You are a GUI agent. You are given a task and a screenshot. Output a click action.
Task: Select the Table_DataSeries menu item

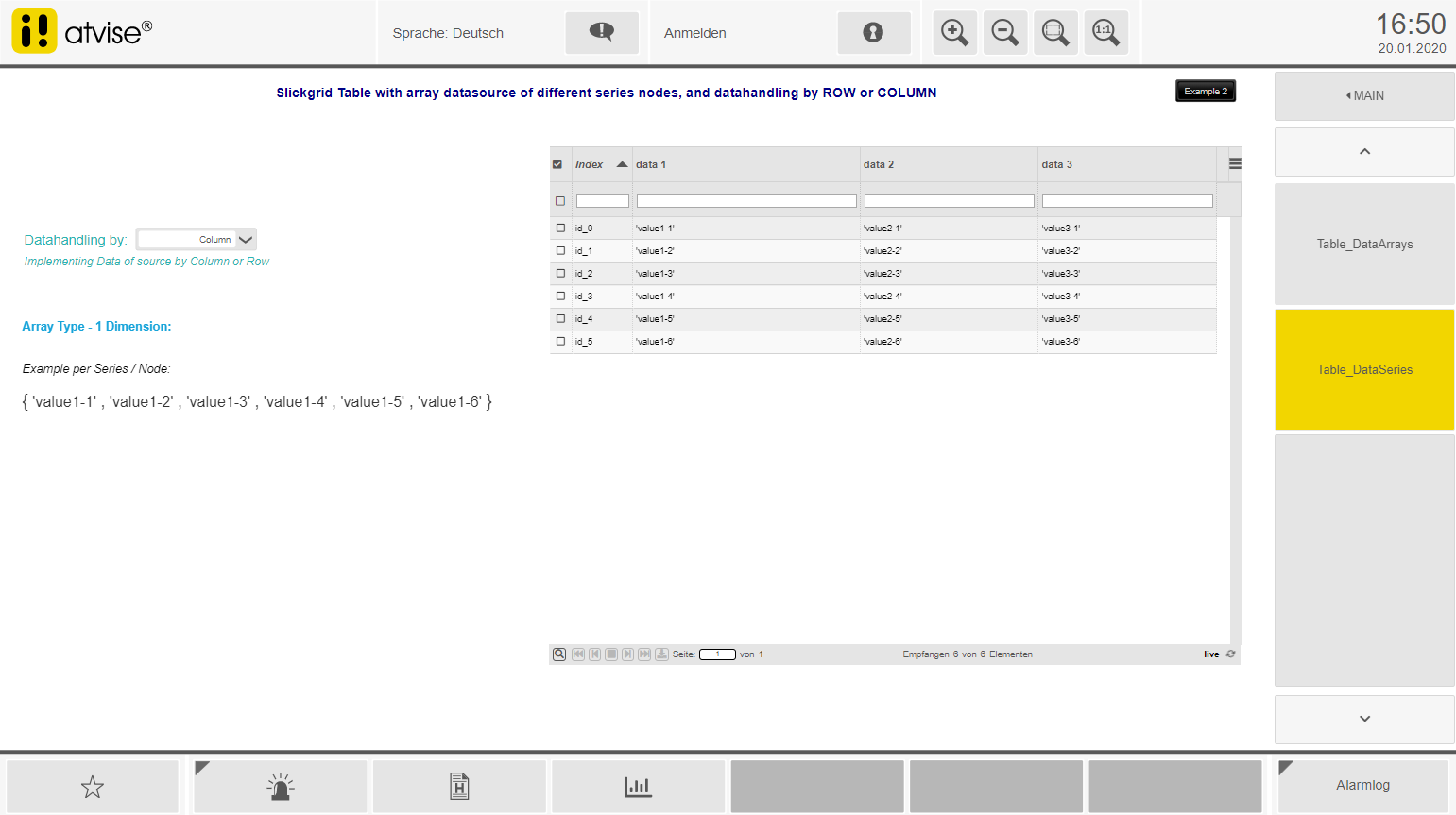tap(1364, 370)
